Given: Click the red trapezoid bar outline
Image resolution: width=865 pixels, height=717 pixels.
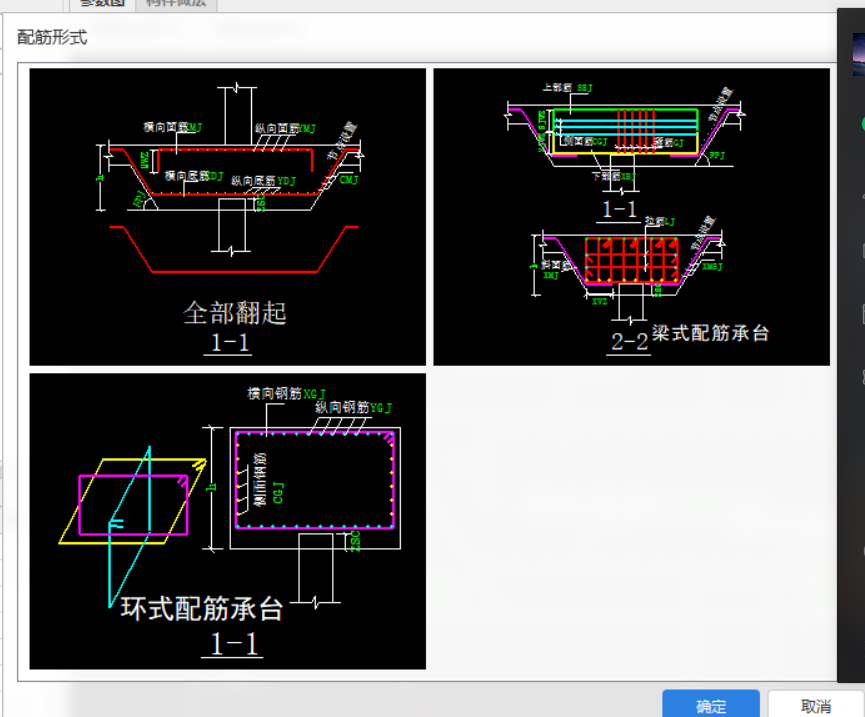Looking at the screenshot, I should 234,249.
